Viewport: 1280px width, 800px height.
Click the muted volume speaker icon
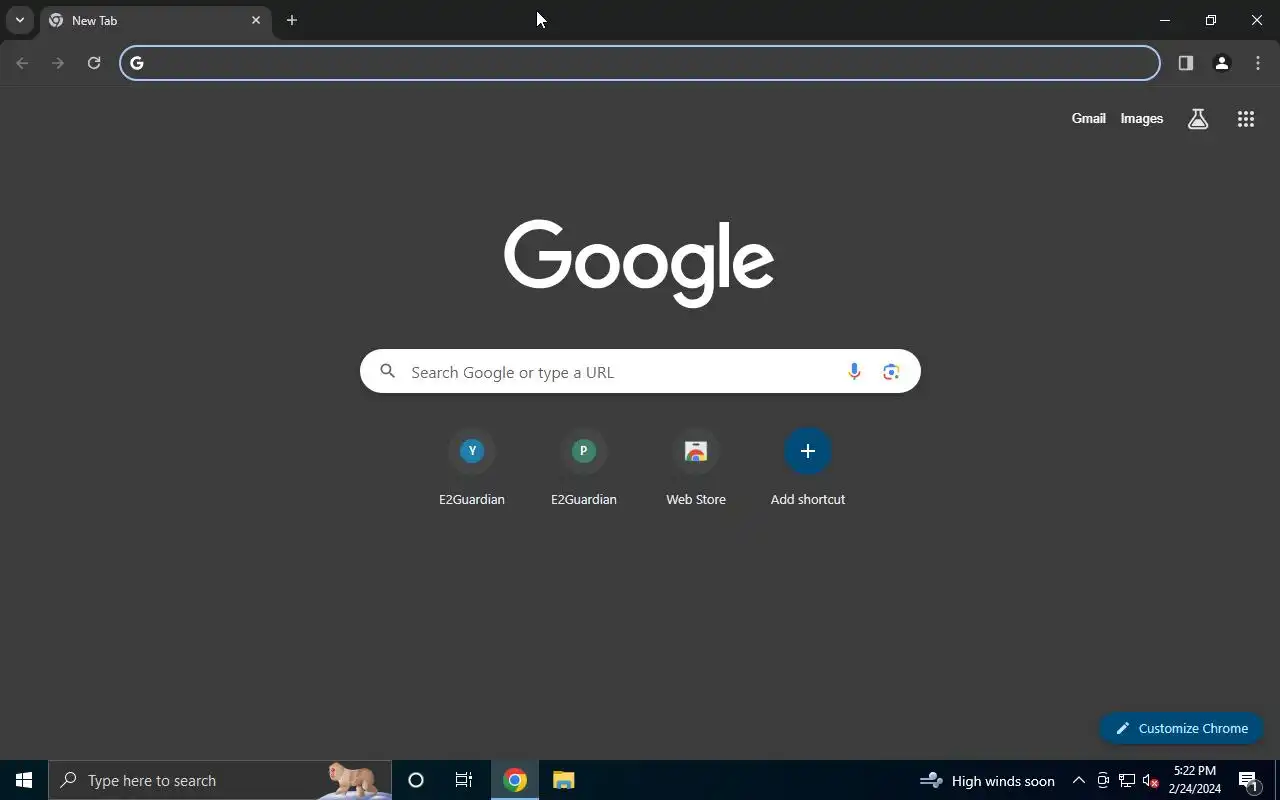(1151, 780)
